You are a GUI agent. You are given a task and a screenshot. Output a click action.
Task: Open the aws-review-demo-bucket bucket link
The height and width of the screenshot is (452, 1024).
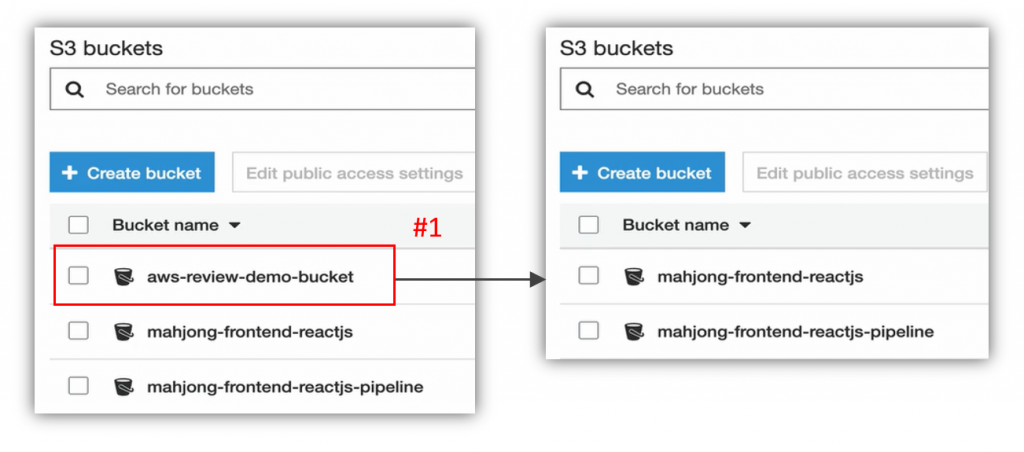[x=250, y=277]
